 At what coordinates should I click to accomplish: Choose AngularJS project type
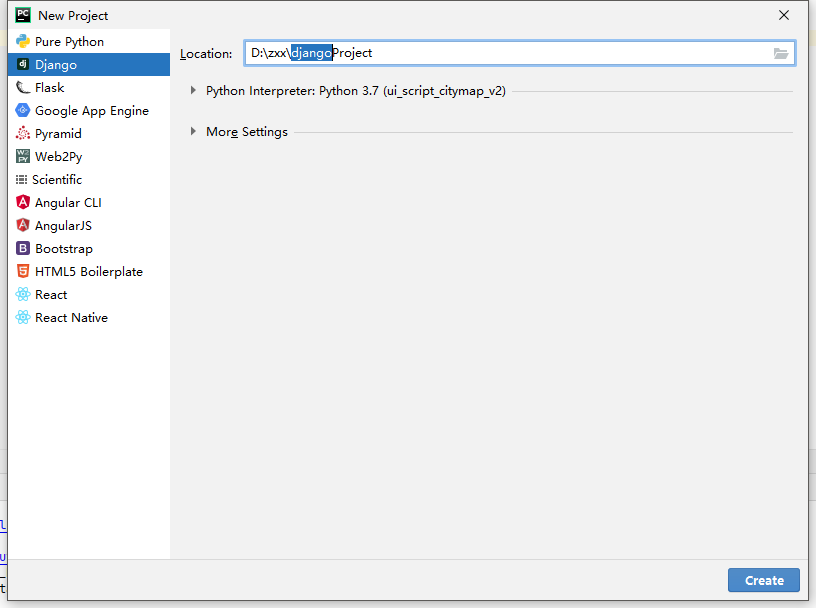tap(89, 225)
